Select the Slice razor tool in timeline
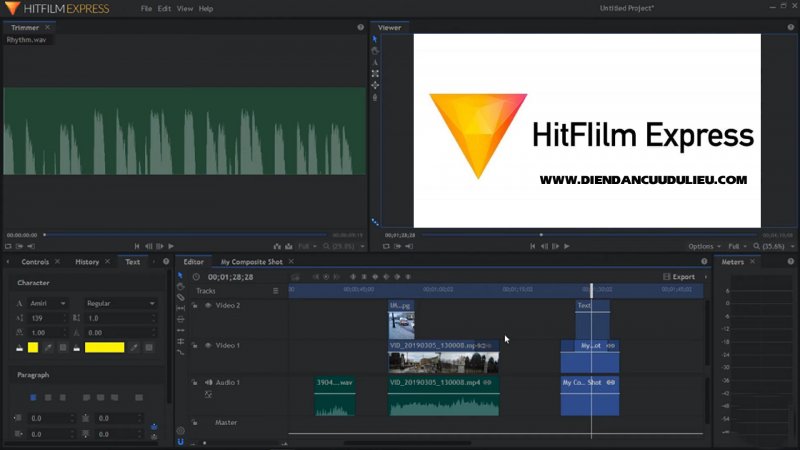Viewport: 800px width, 450px height. point(180,297)
